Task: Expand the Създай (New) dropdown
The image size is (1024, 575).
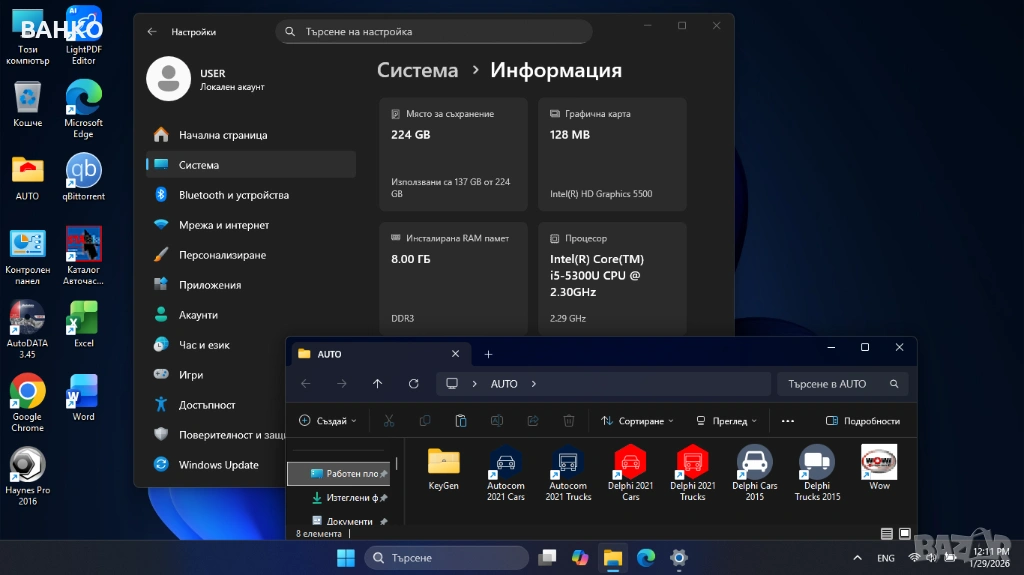Action: [x=327, y=421]
